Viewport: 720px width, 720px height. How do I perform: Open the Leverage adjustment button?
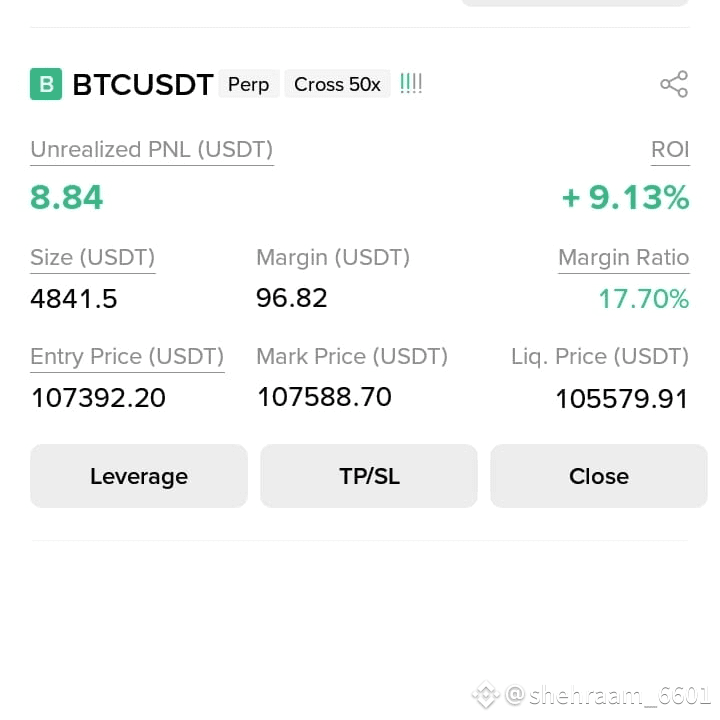point(139,476)
